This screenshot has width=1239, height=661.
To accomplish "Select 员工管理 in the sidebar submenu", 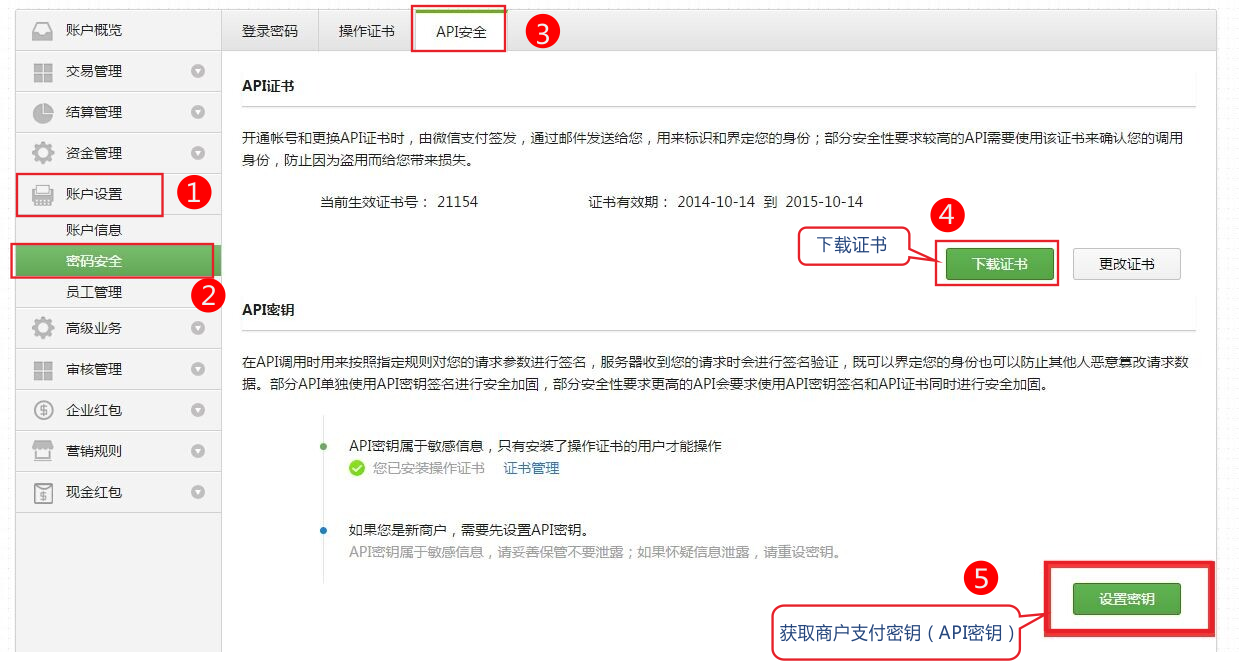I will click(x=94, y=292).
